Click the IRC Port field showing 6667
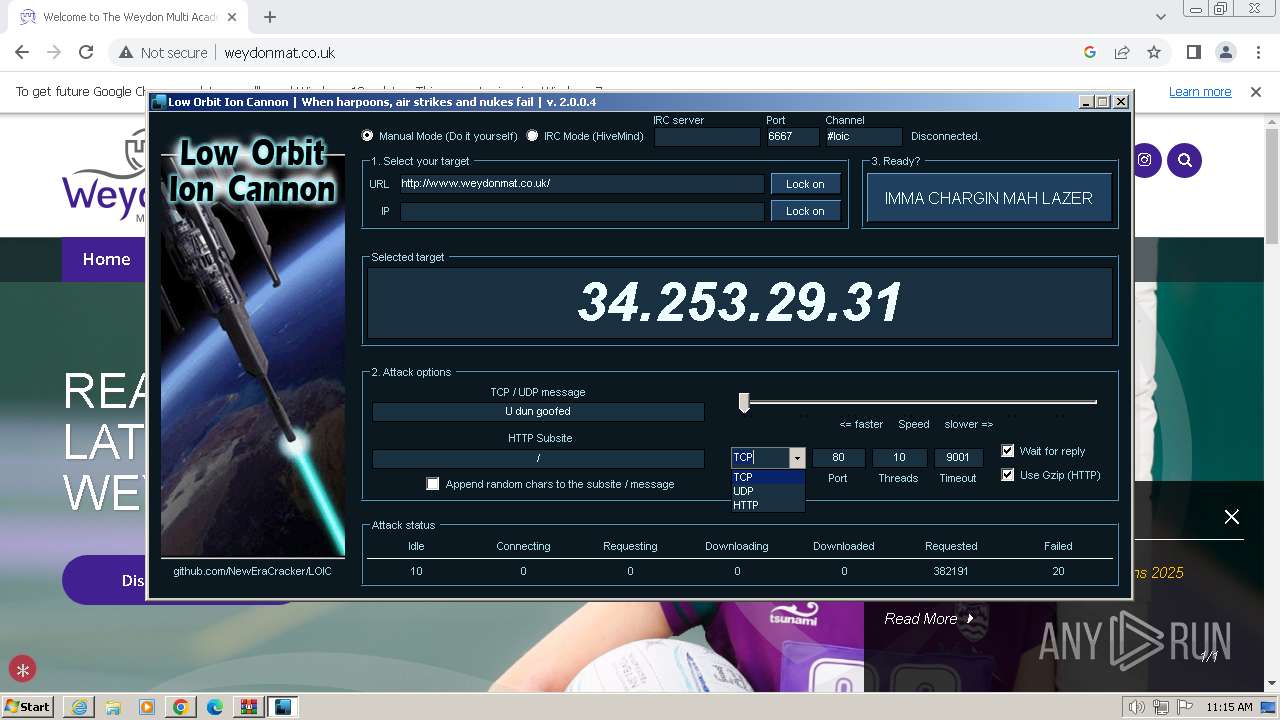Image resolution: width=1280 pixels, height=720 pixels. 792,137
